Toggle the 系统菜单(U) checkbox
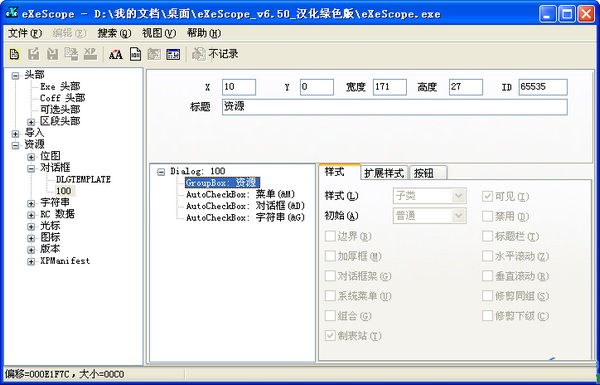This screenshot has height=385, width=600. coord(330,296)
